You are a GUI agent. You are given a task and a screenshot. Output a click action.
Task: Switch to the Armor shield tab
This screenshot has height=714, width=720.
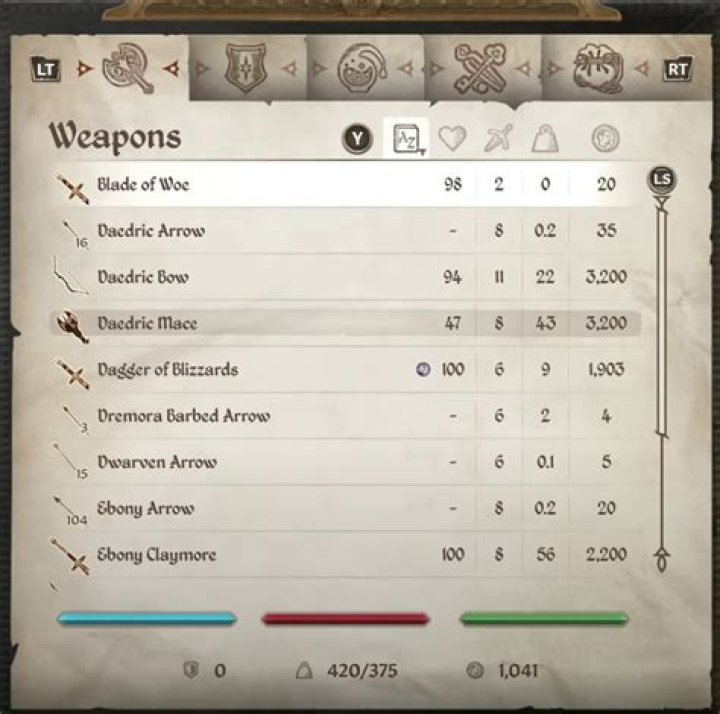tap(246, 68)
